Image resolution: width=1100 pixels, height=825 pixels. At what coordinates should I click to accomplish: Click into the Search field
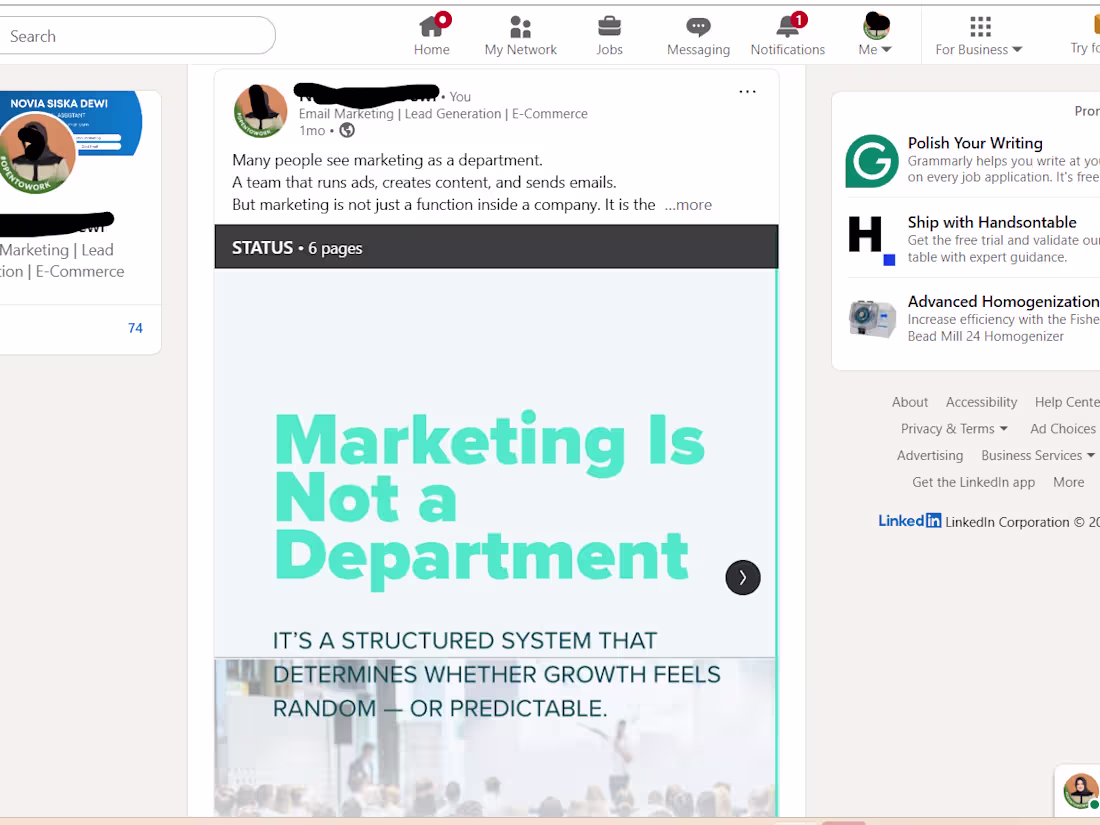[x=137, y=36]
